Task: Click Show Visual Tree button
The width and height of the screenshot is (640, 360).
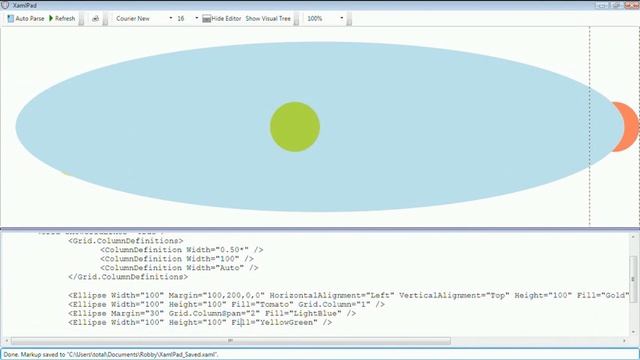Action: (x=268, y=18)
